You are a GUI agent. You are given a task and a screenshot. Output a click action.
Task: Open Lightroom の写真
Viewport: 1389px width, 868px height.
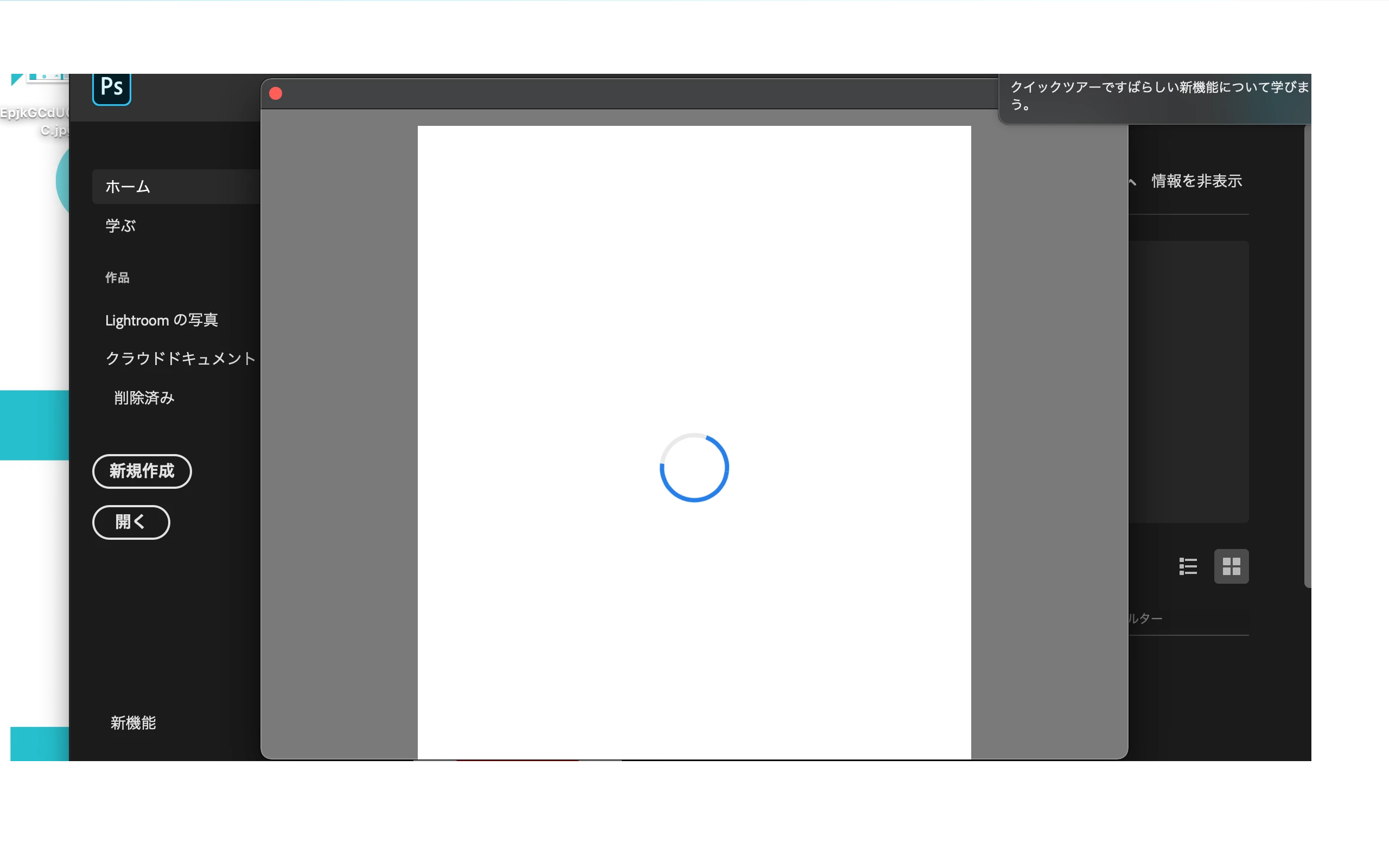pos(161,320)
